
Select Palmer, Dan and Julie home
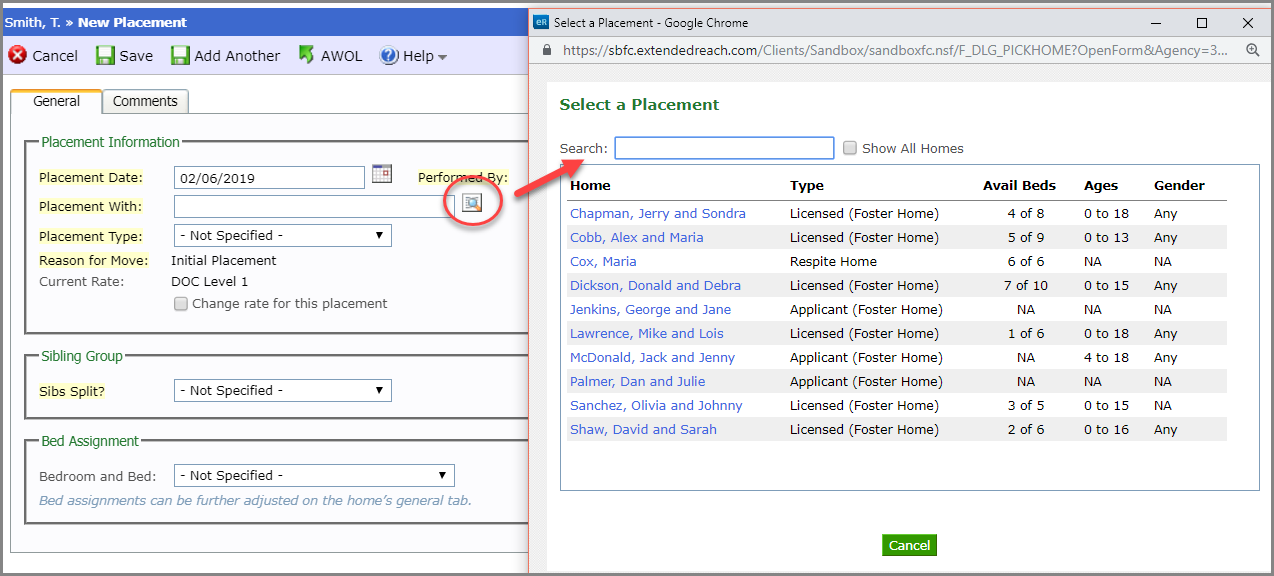pos(637,381)
